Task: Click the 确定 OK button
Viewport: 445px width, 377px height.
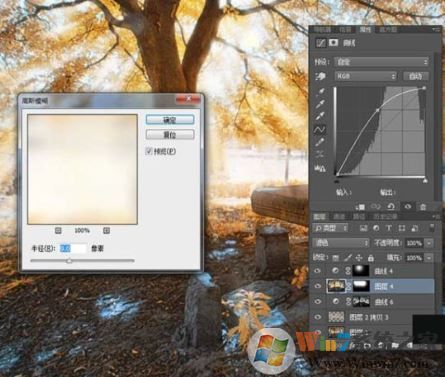Action: point(170,120)
